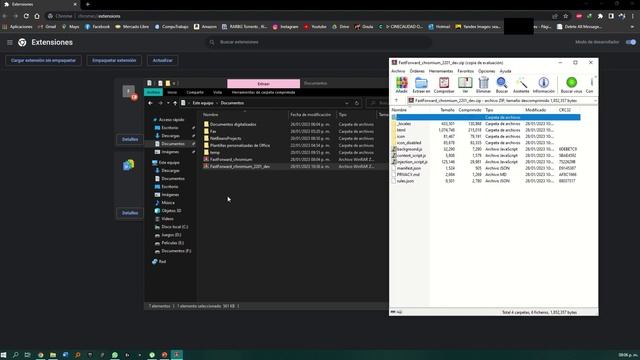Open the Órdenes menu in WinRAR
The width and height of the screenshot is (640, 360).
(417, 71)
